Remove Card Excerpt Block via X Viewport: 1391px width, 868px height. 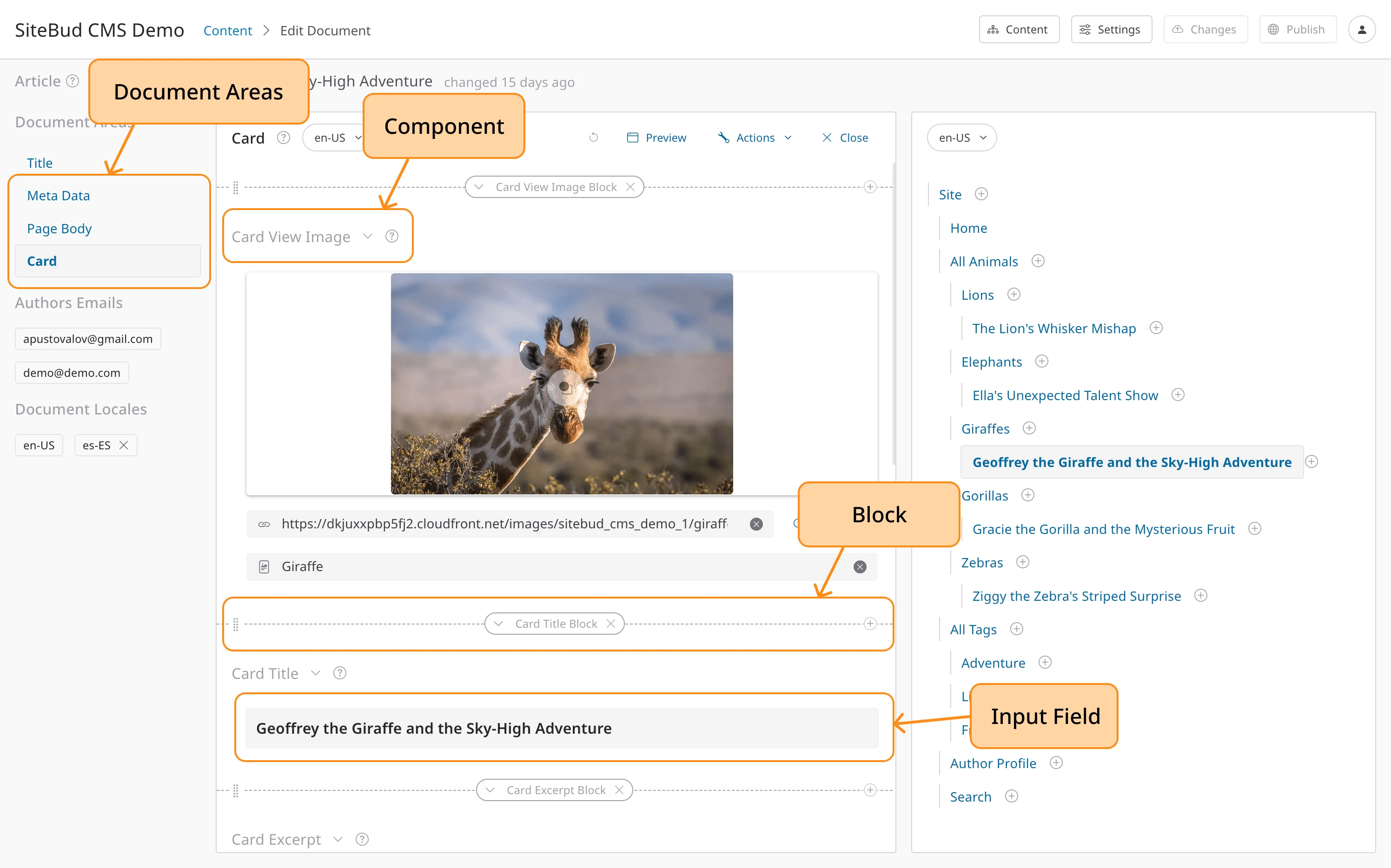pyautogui.click(x=619, y=790)
